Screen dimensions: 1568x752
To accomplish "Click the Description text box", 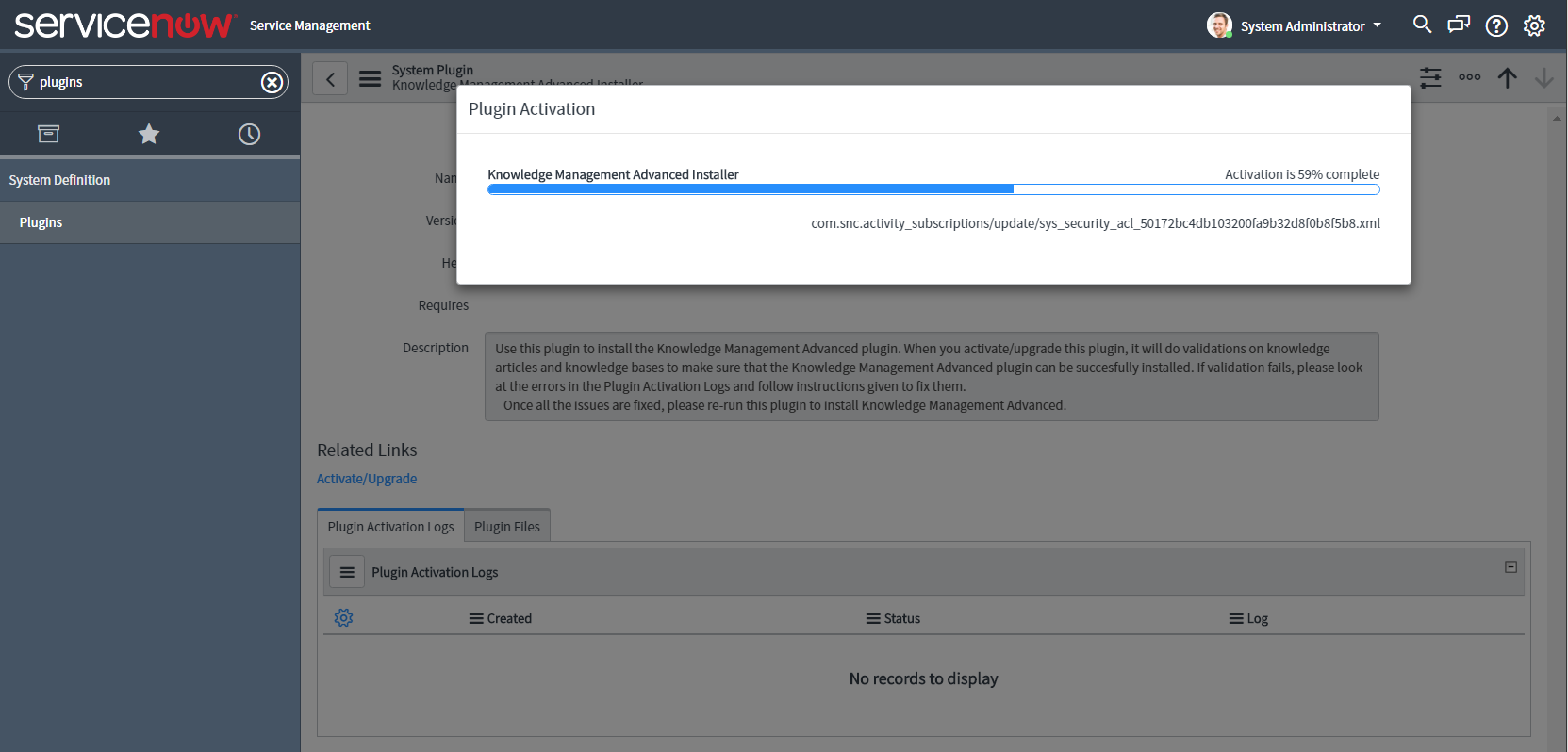I will coord(932,376).
